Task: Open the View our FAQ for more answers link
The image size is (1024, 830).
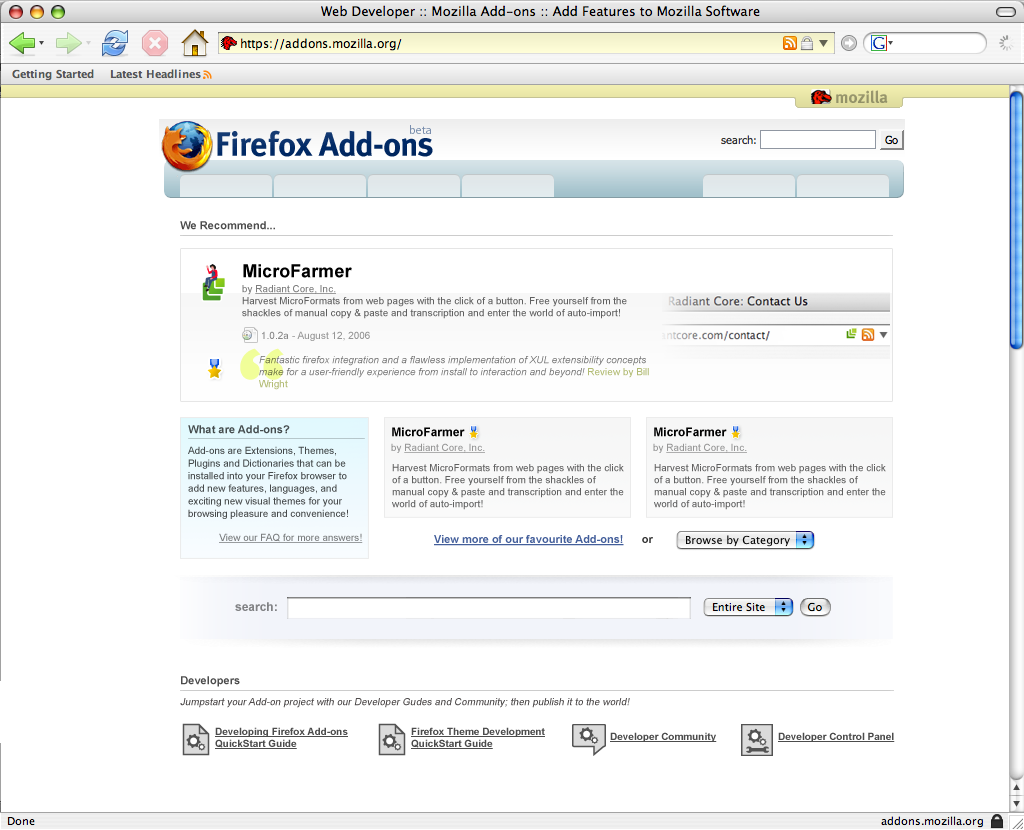Action: click(x=291, y=537)
